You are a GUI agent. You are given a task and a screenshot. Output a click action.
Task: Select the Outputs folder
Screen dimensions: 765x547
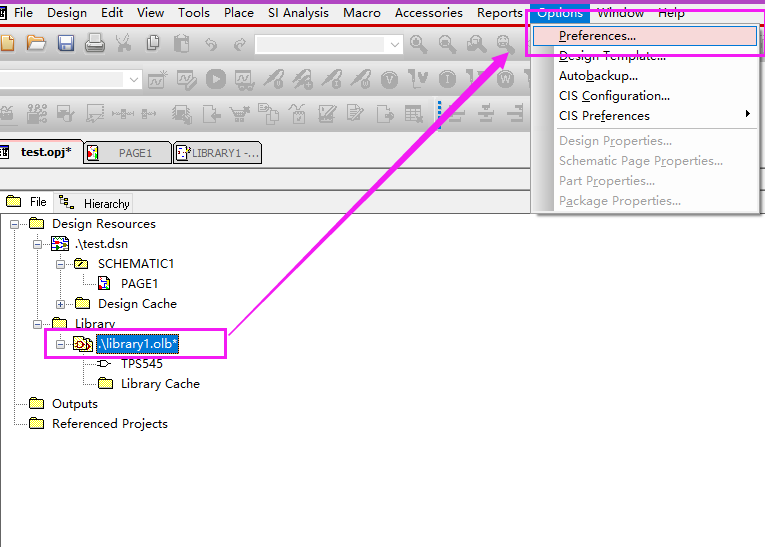point(75,404)
